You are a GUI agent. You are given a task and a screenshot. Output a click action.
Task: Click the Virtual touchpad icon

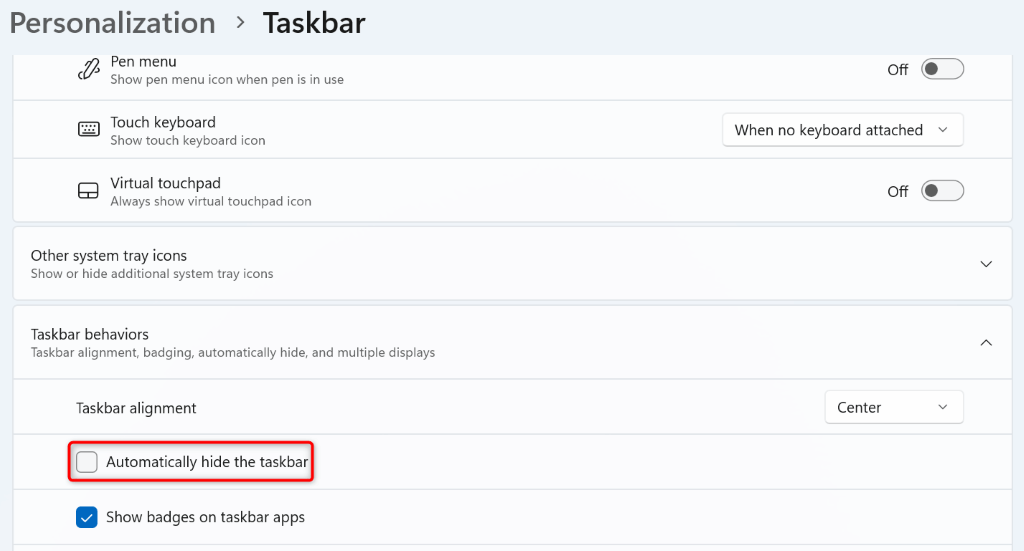(x=89, y=191)
